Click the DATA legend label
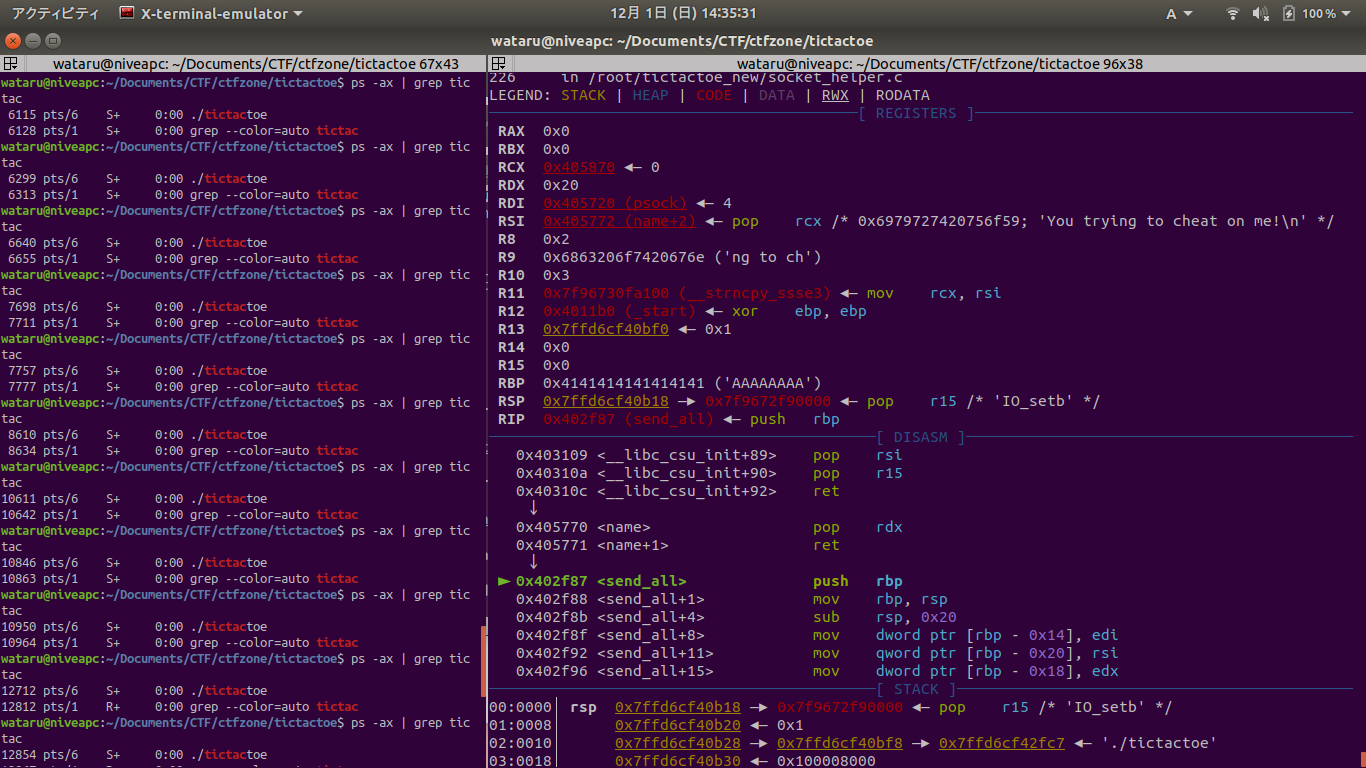 pyautogui.click(x=777, y=95)
